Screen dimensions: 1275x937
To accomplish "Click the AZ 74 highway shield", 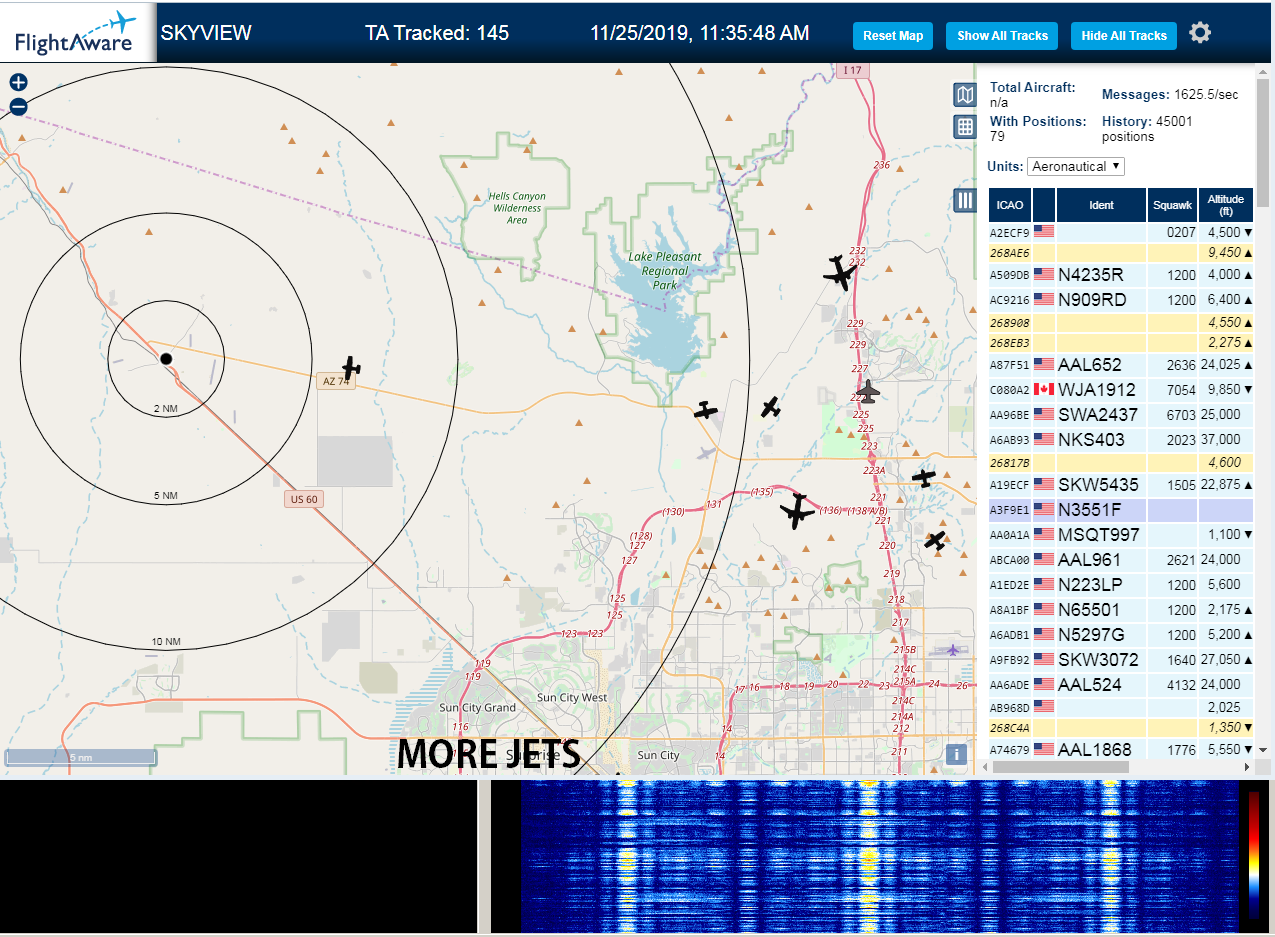I will point(336,381).
